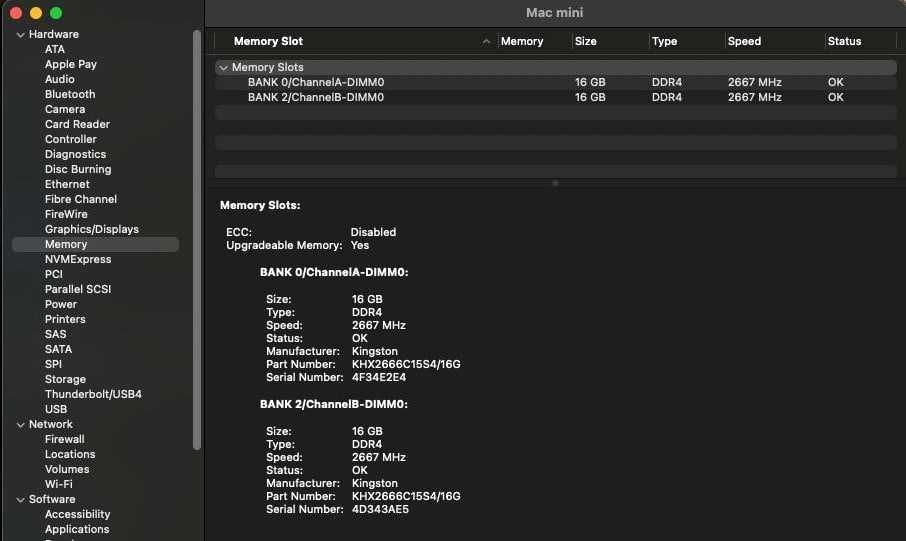906x541 pixels.
Task: Click BANK 0/ChannelA-DIMM0 details heading
Action: coord(334,272)
